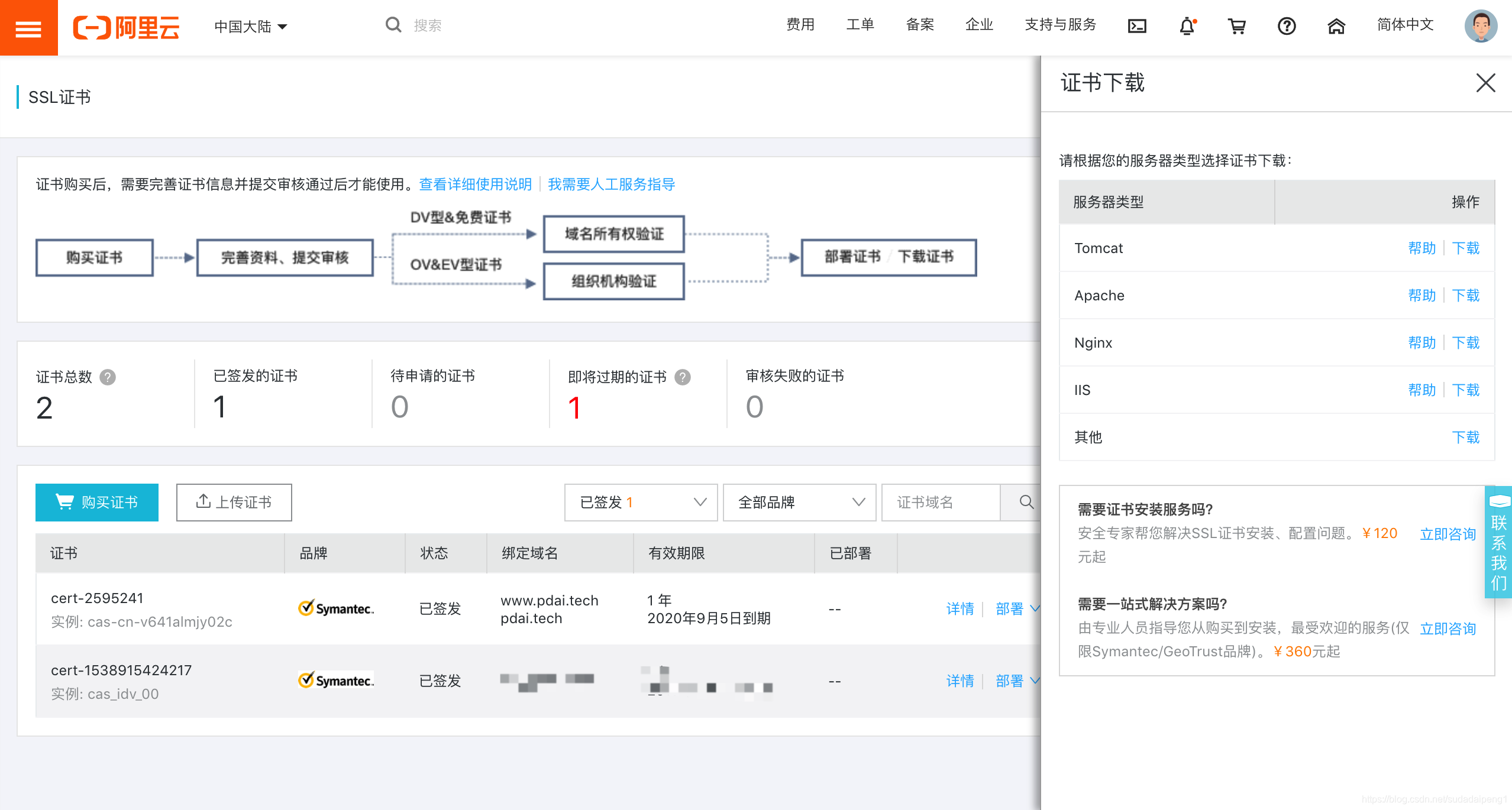Open 查看详细使用说明 link
The width and height of the screenshot is (1512, 810).
(474, 184)
